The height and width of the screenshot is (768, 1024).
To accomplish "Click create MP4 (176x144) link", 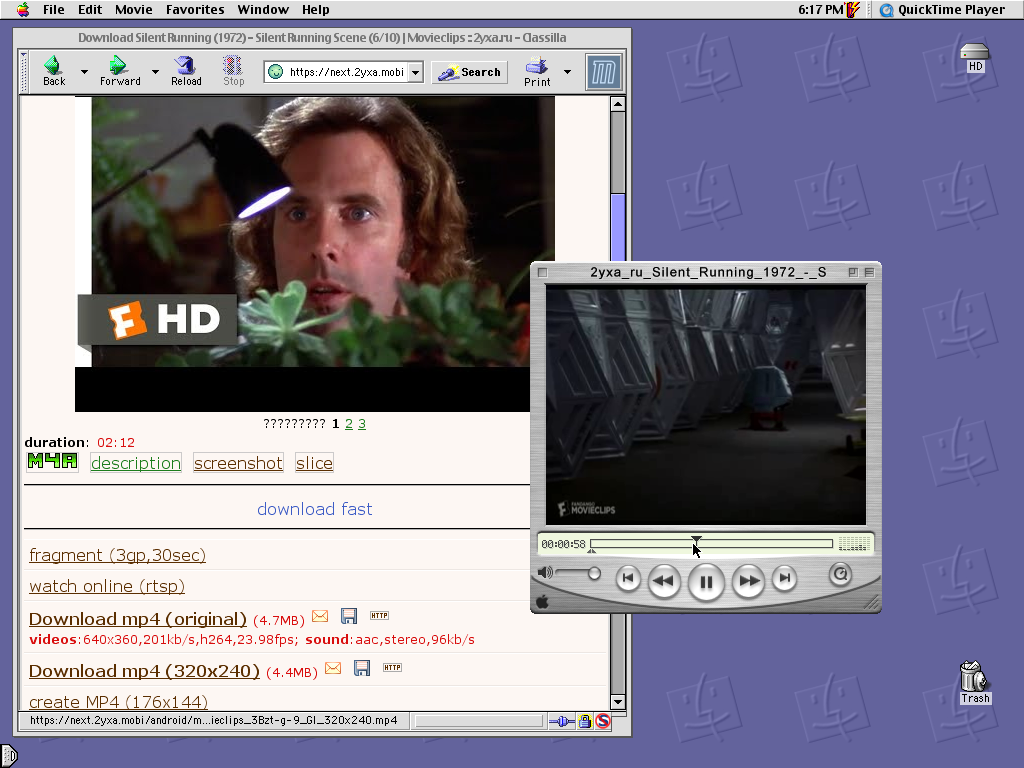I will tap(119, 702).
